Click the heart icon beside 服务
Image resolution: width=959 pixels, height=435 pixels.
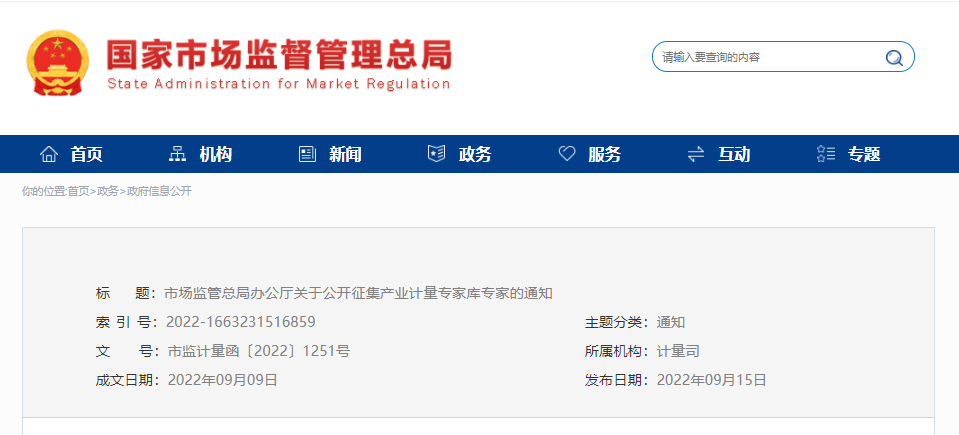click(567, 154)
